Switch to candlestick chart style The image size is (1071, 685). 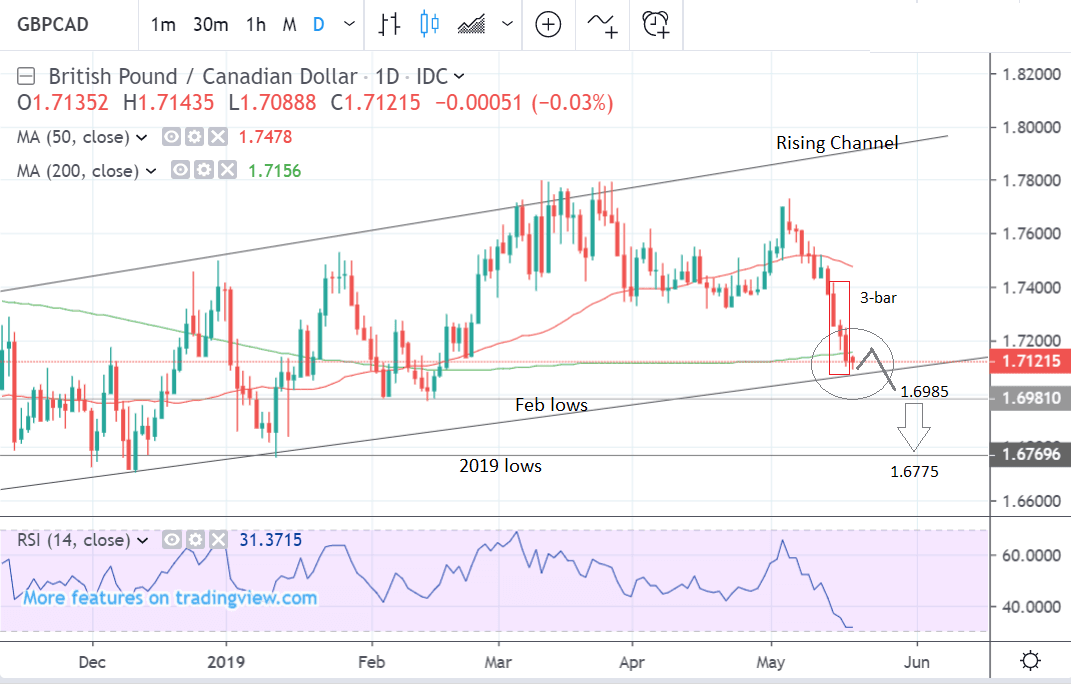pos(430,24)
